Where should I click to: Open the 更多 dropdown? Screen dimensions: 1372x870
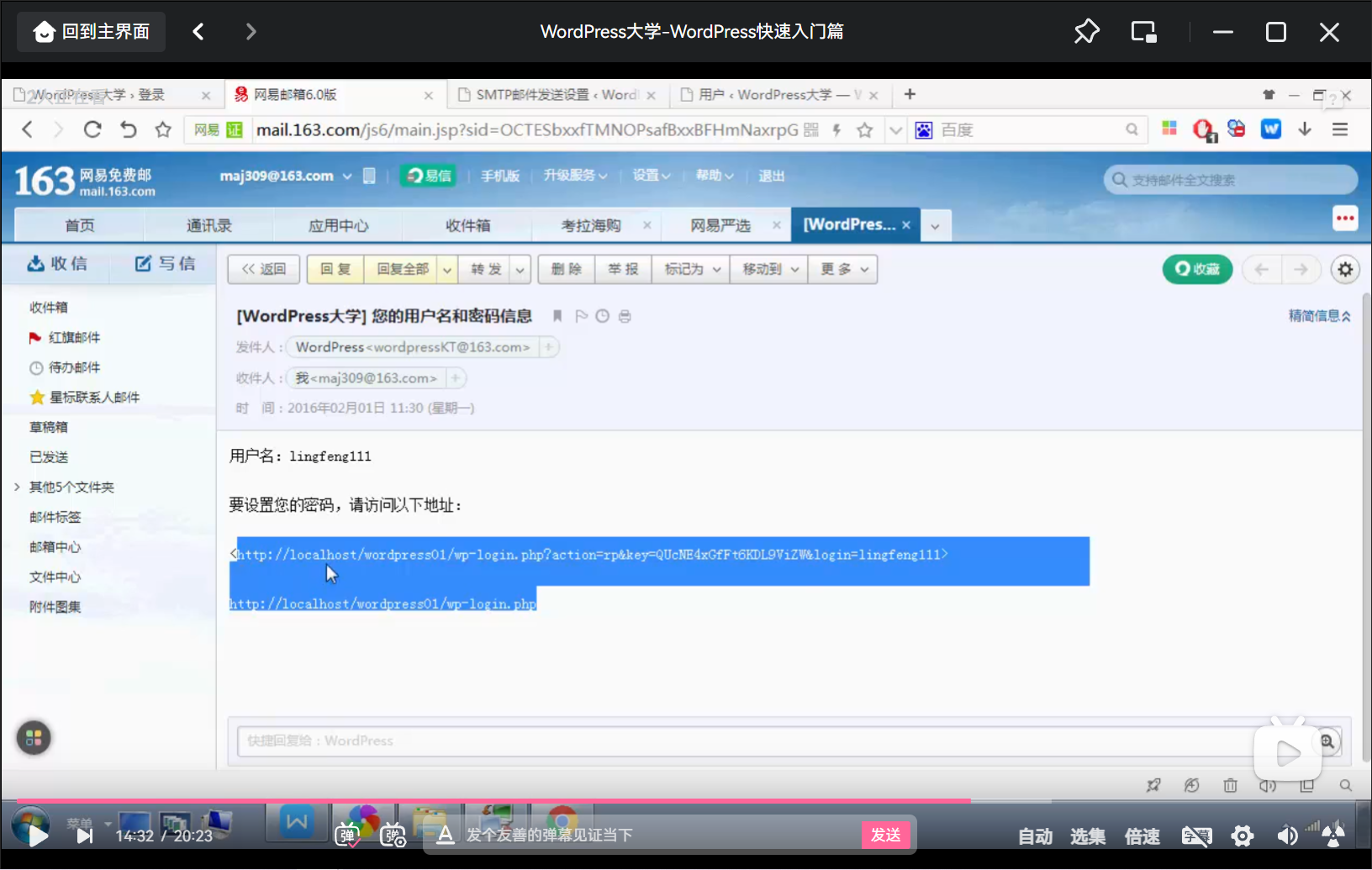tap(843, 269)
